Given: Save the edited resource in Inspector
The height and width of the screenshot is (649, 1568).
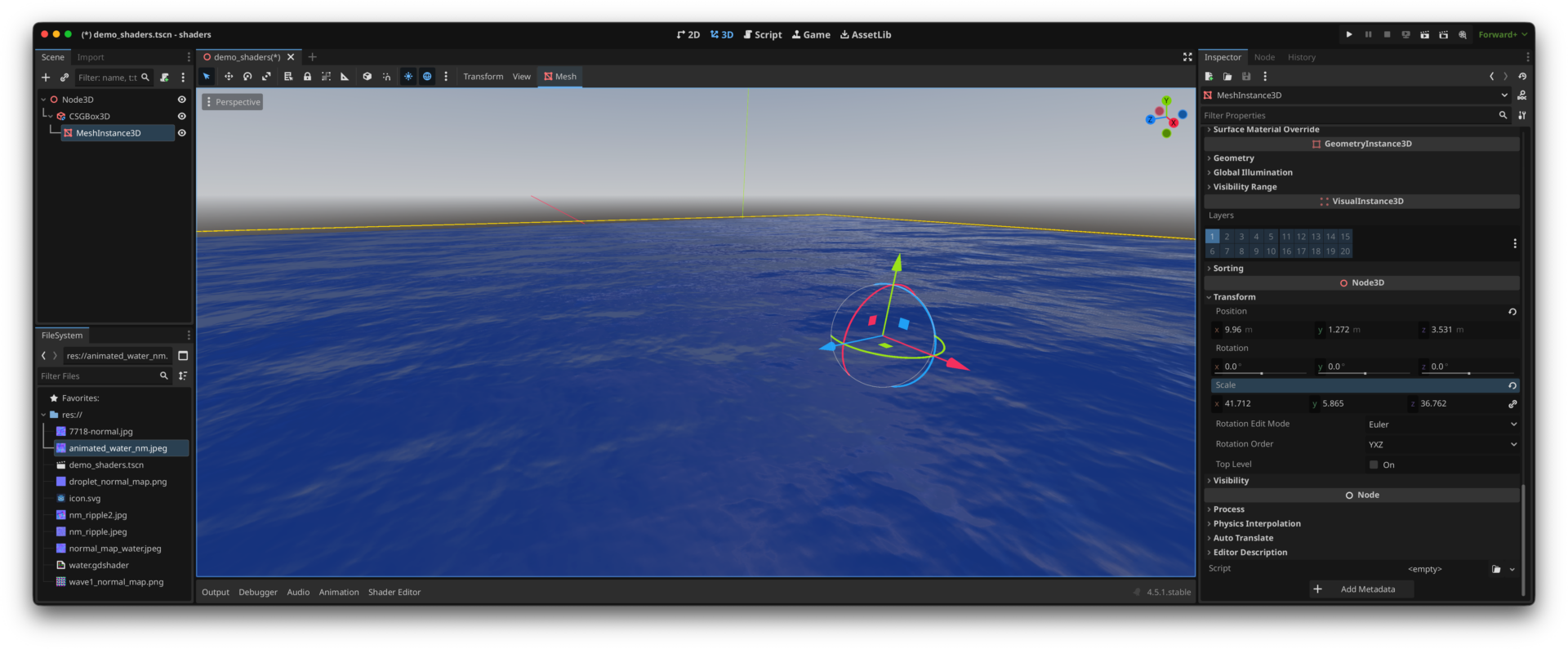Looking at the screenshot, I should tap(1246, 77).
